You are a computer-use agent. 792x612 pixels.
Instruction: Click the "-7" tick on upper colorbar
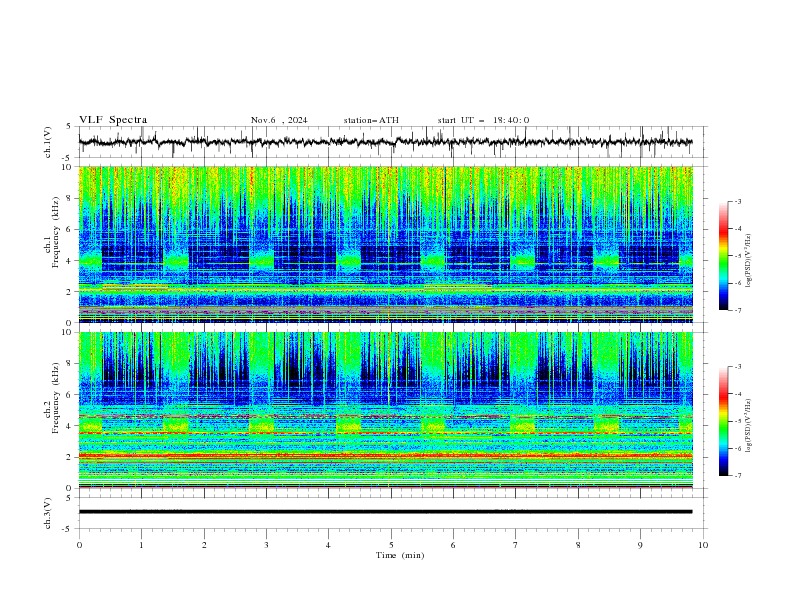[738, 310]
